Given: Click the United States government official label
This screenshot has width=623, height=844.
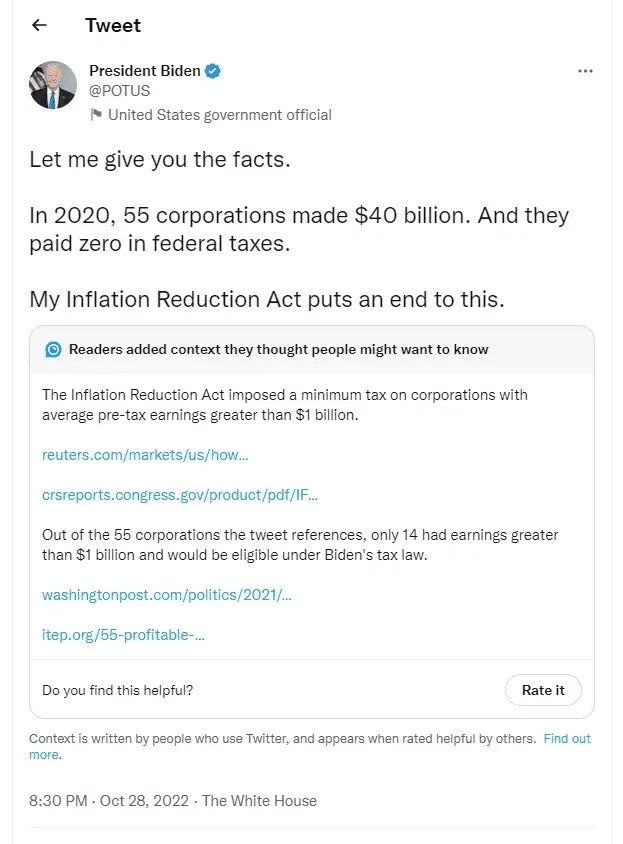Looking at the screenshot, I should pos(219,115).
